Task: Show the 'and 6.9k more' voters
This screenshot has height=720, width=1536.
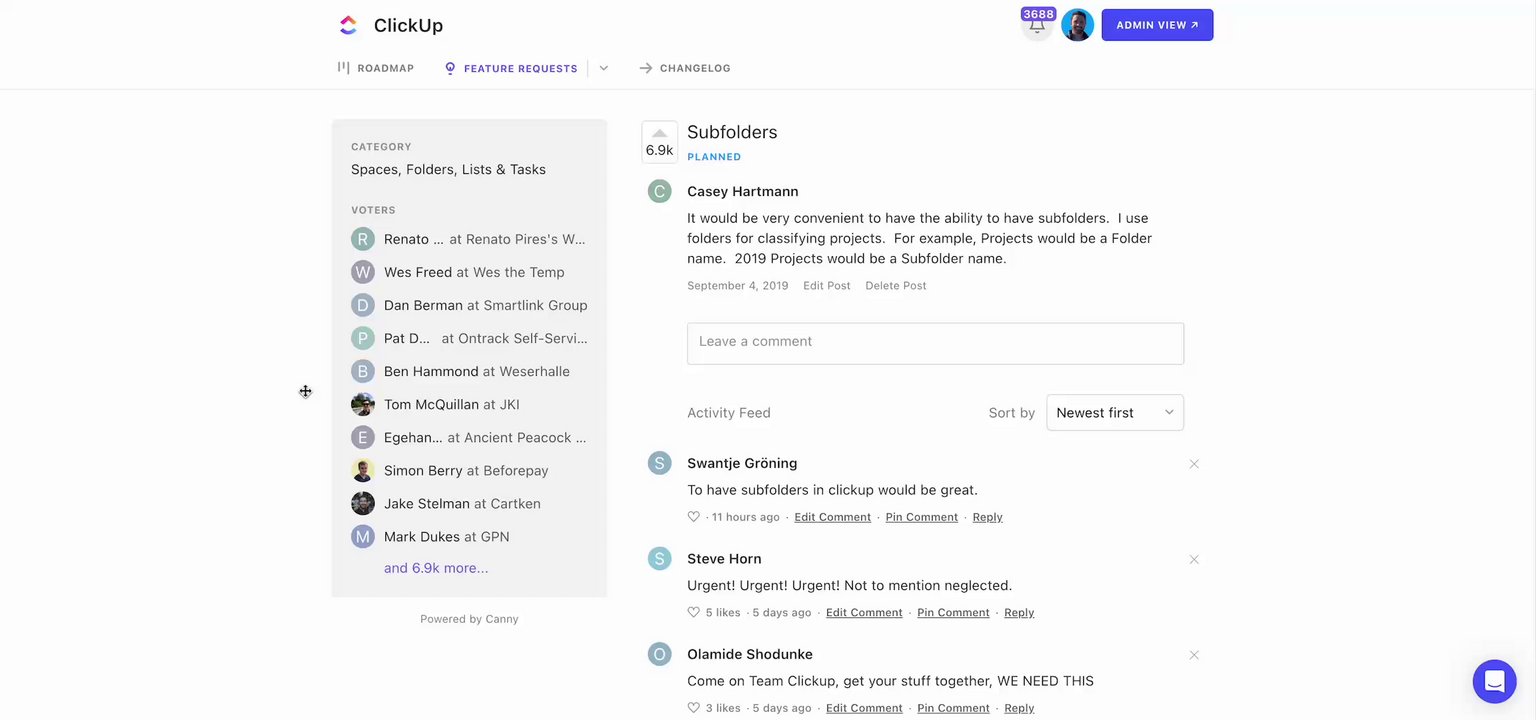Action: (436, 568)
